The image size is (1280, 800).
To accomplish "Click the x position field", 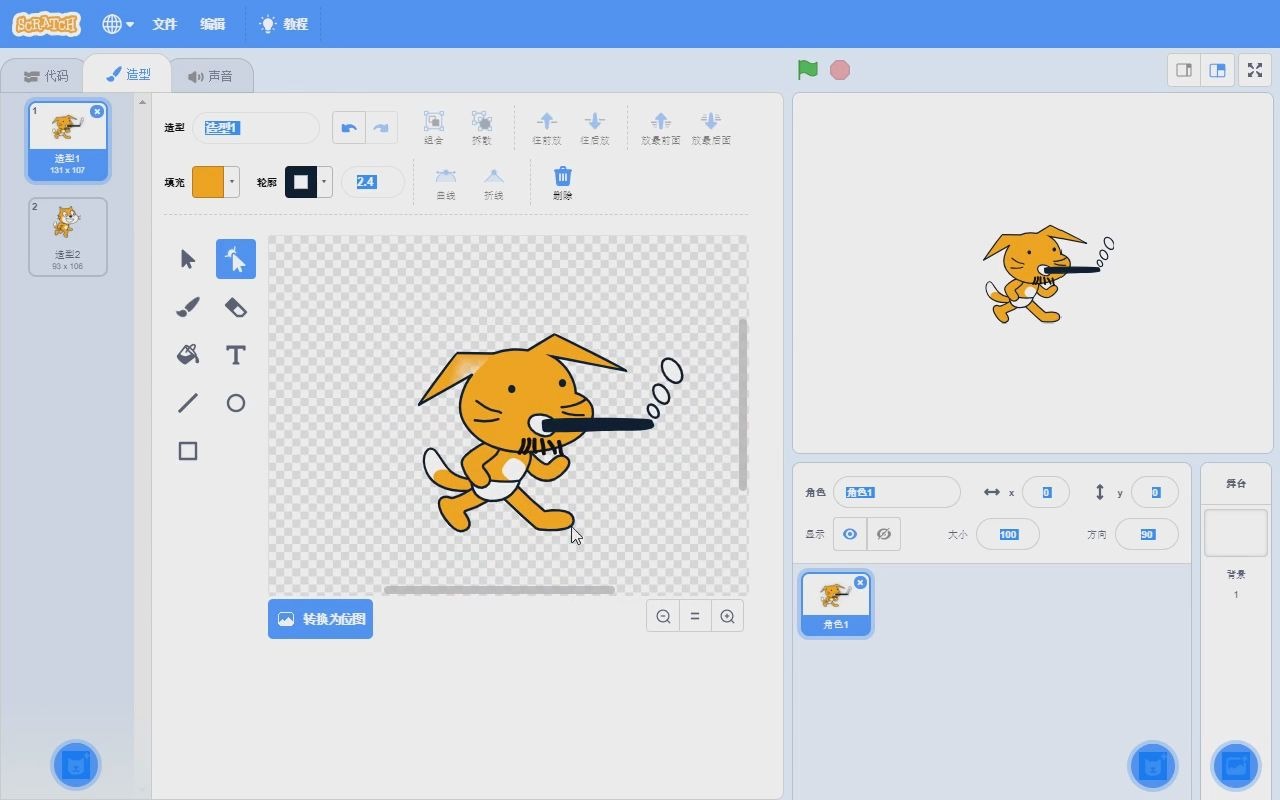I will (x=1046, y=492).
